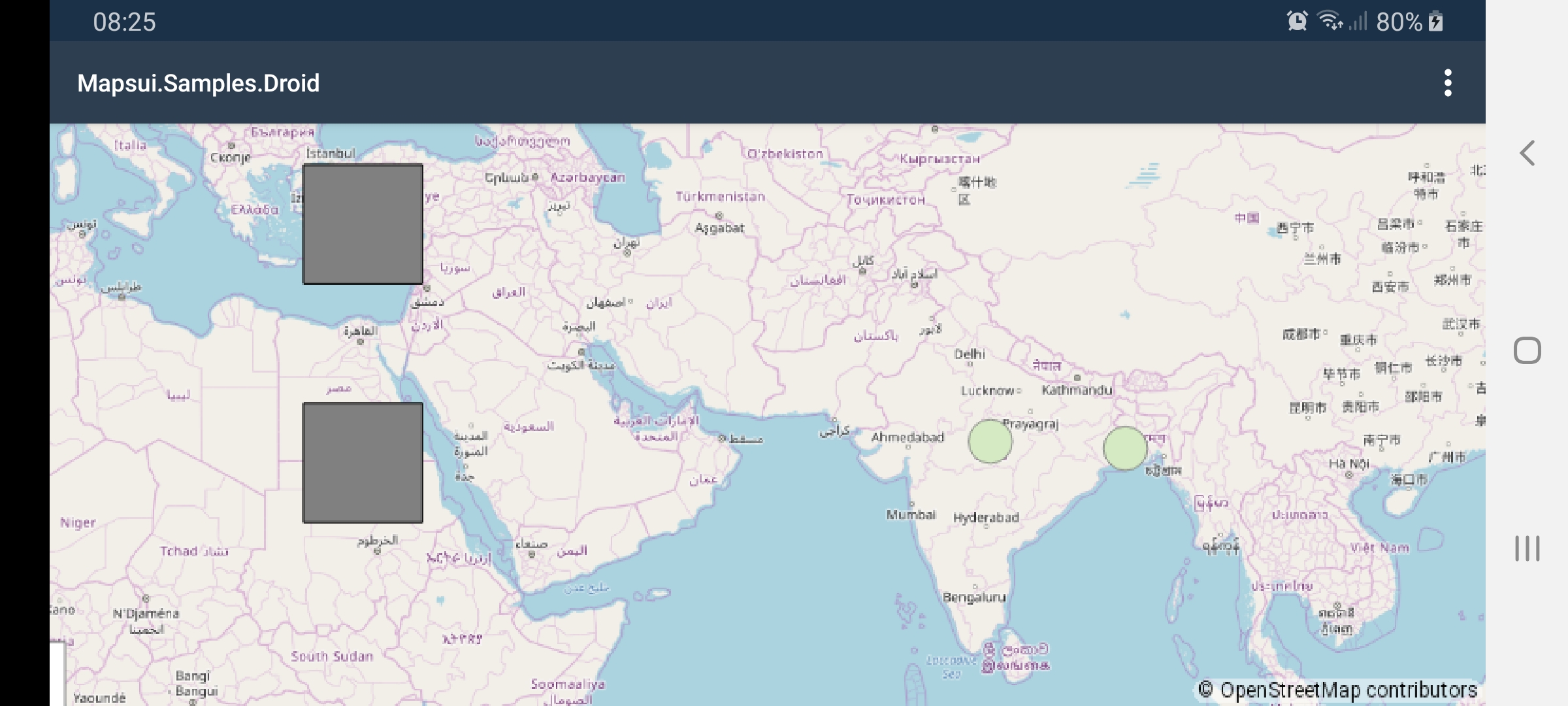Click the Hyderabad city label on map
This screenshot has height=706, width=1568.
pos(986,518)
